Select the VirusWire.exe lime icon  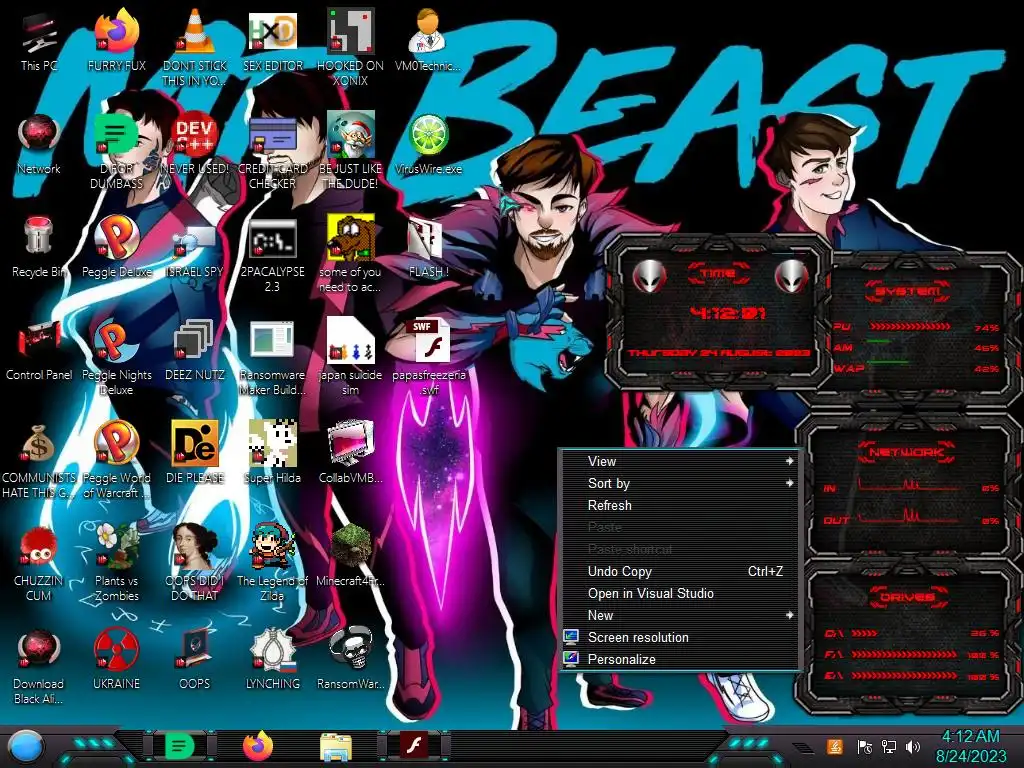pos(428,144)
